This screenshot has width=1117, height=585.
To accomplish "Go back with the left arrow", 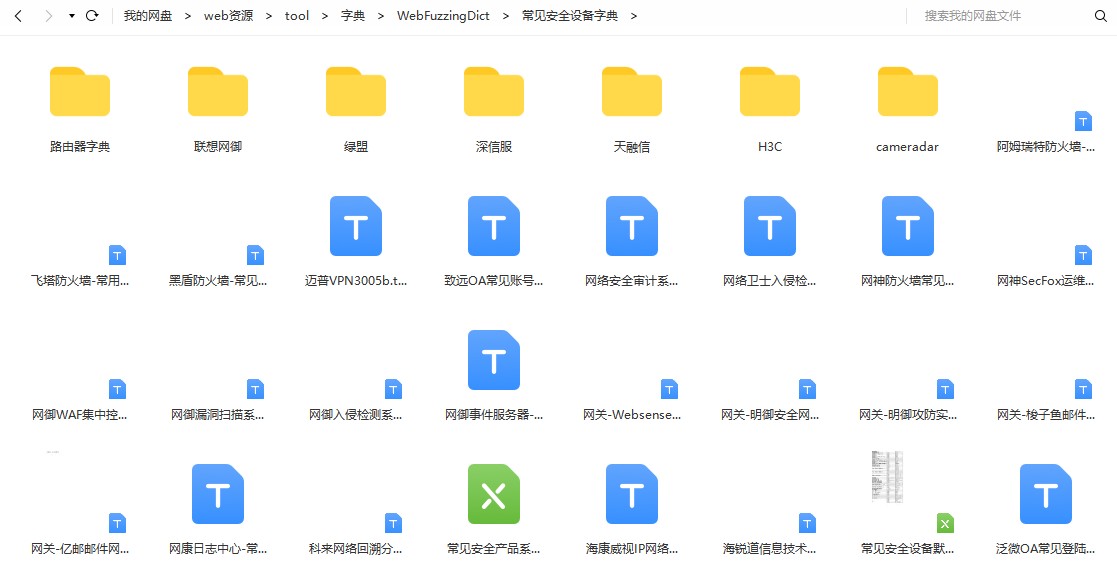I will (x=19, y=16).
